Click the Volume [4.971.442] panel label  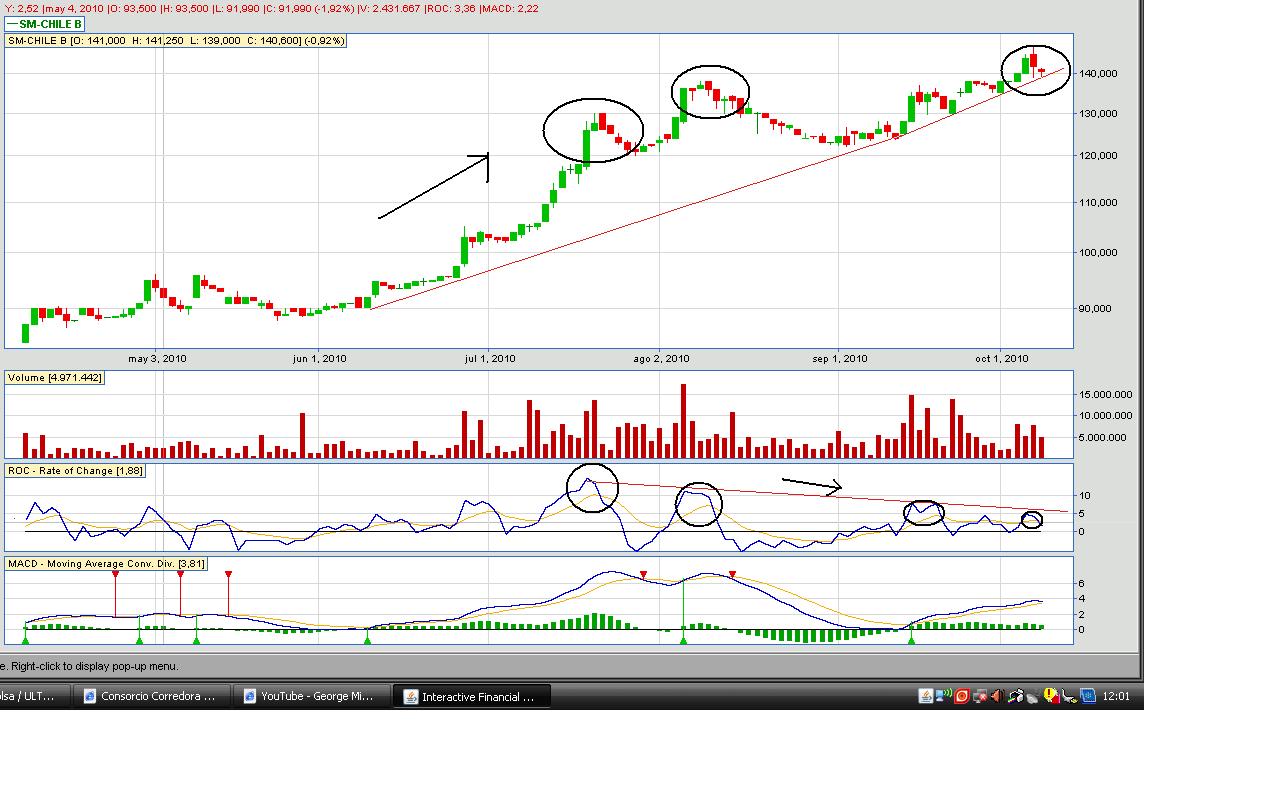pos(55,377)
